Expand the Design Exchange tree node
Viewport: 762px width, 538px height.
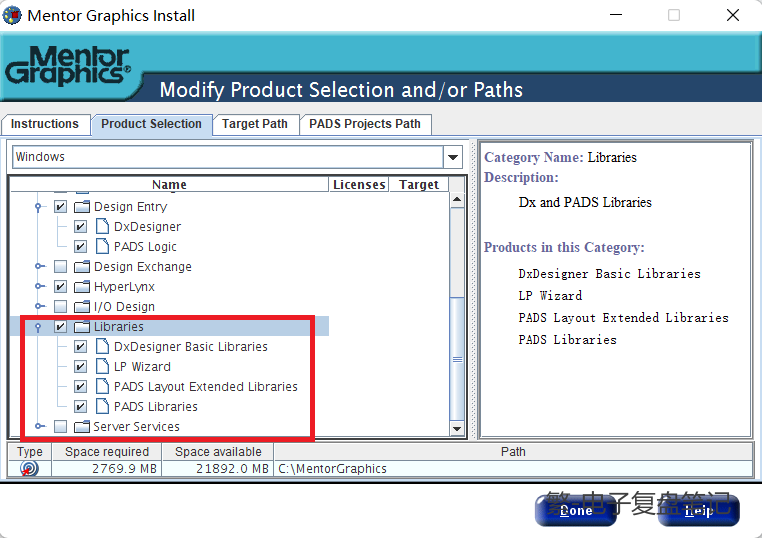pos(40,266)
